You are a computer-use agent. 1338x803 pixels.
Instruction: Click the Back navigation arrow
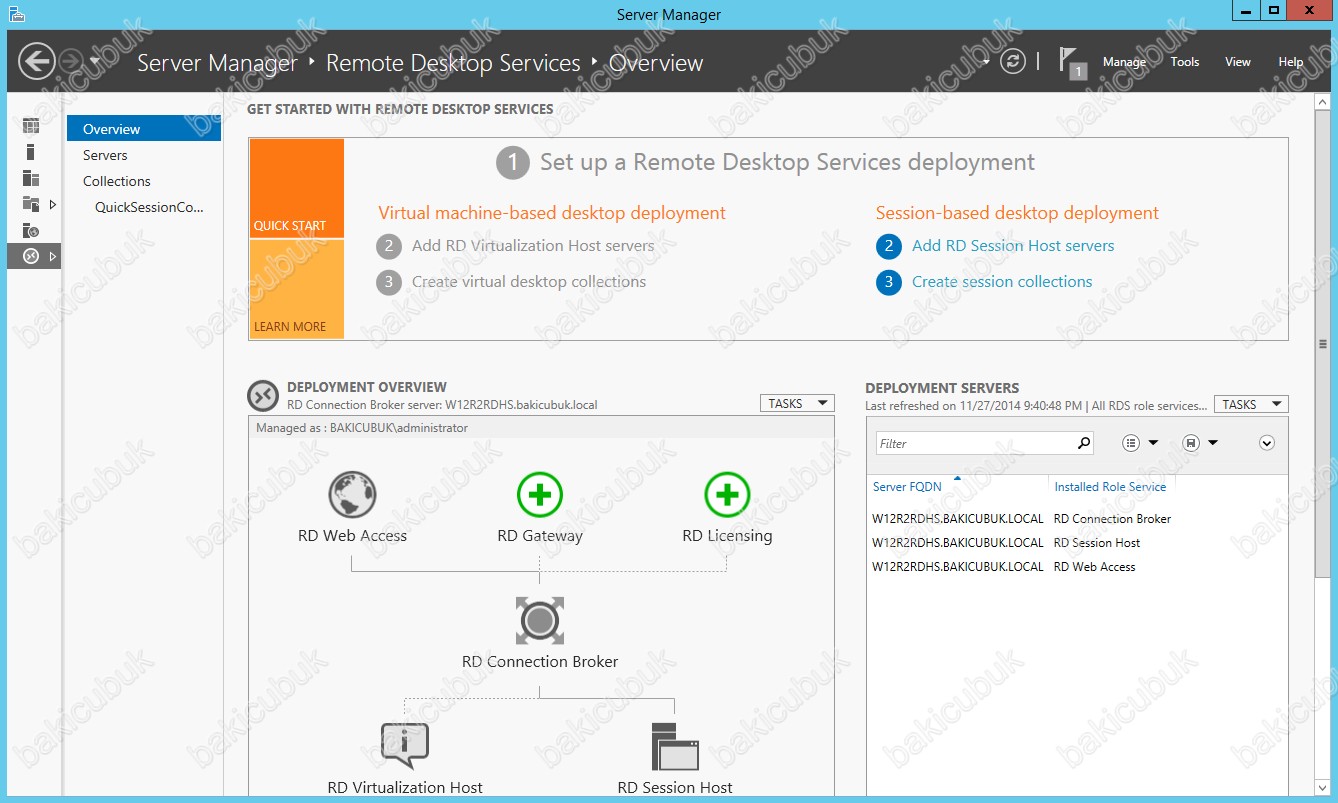(37, 62)
